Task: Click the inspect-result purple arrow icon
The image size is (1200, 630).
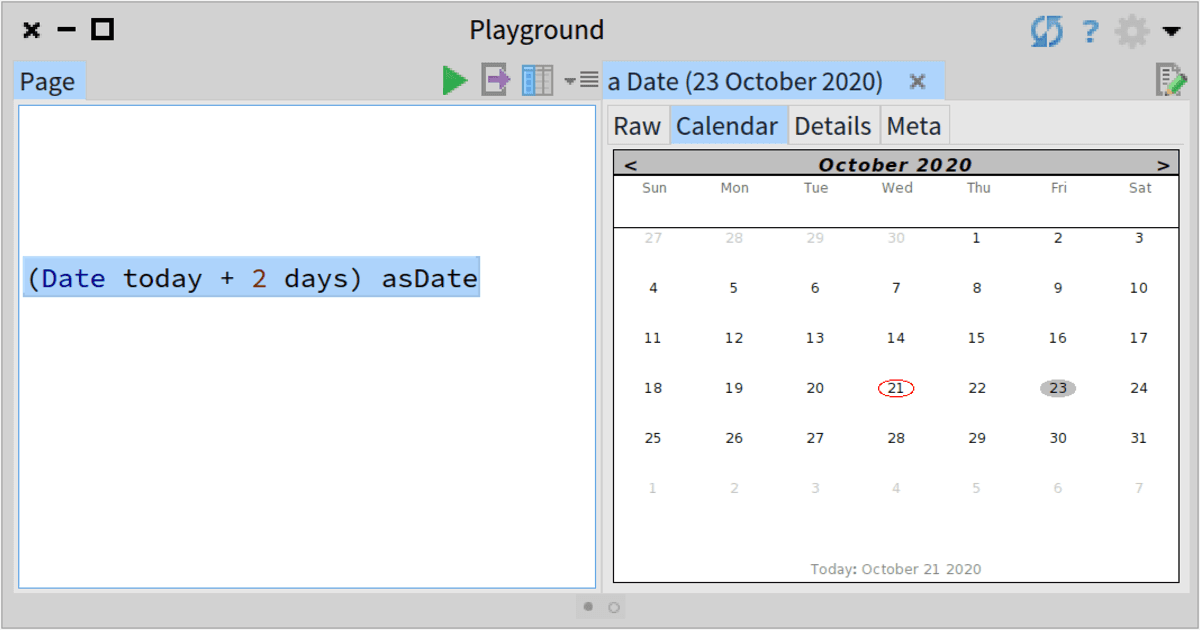Action: click(495, 80)
